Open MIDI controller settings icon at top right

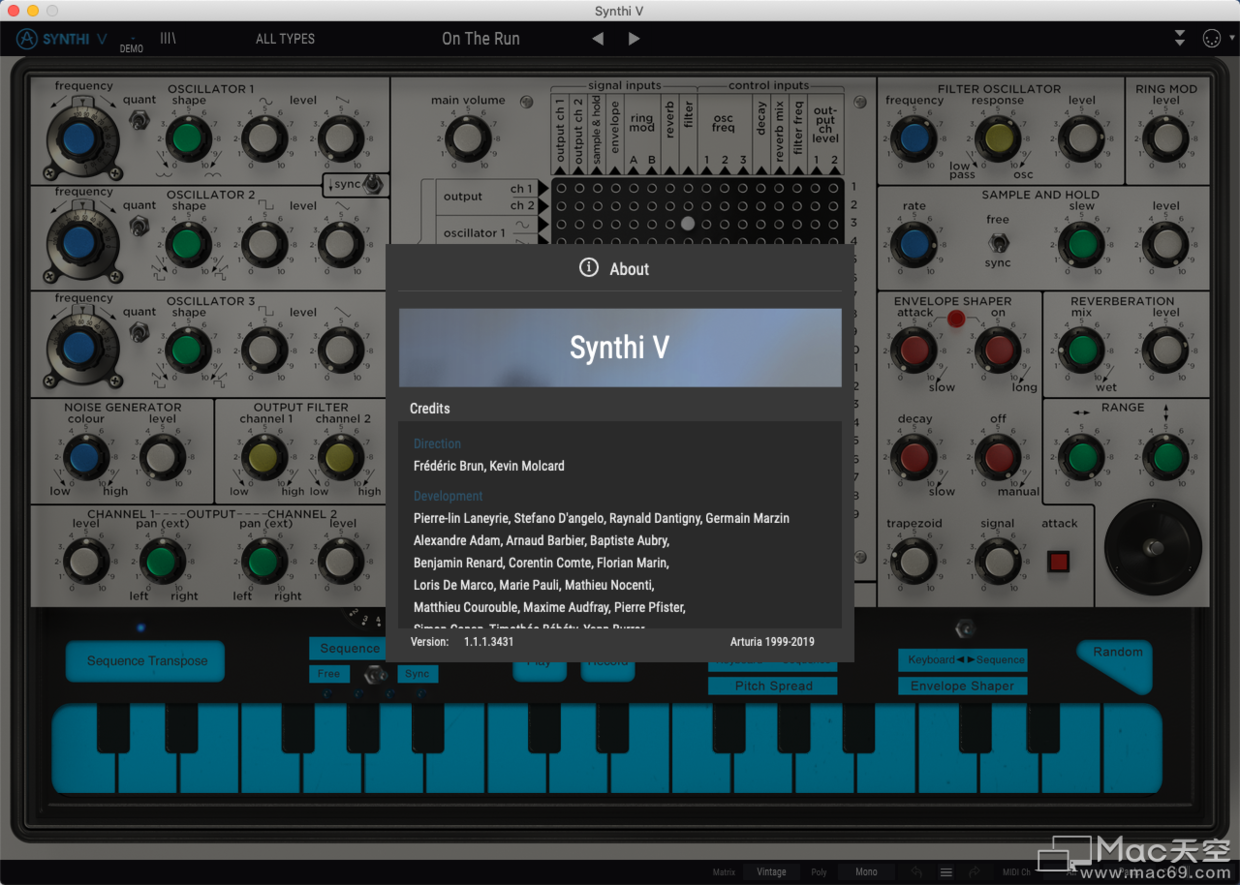coord(1211,39)
